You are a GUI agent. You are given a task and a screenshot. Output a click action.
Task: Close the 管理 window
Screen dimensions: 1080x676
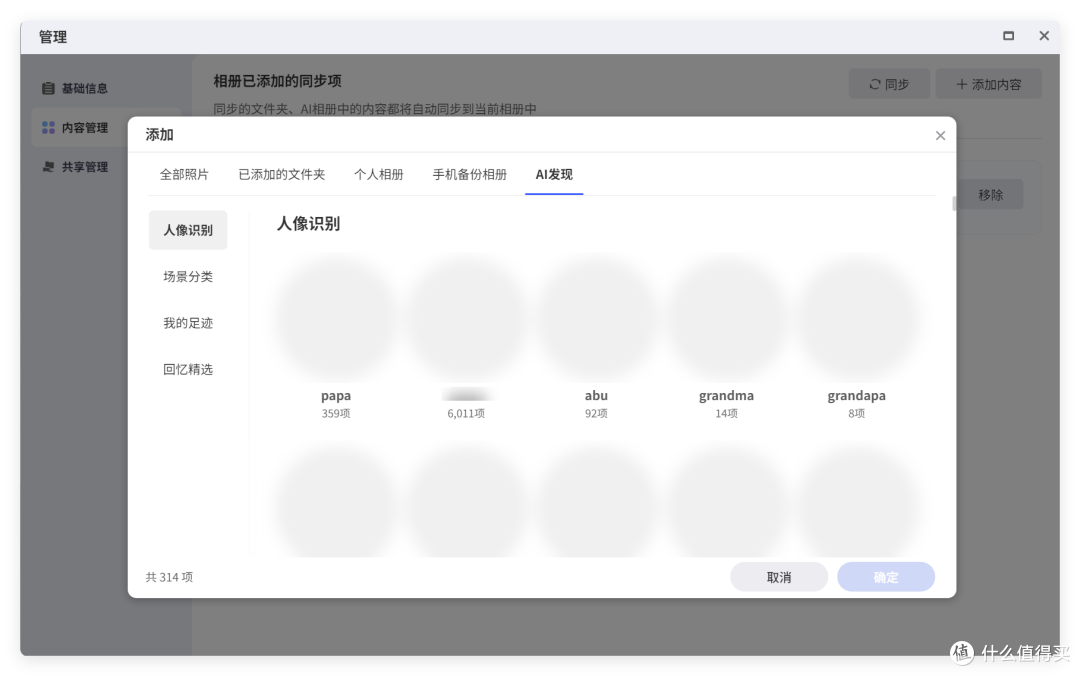pos(1044,36)
